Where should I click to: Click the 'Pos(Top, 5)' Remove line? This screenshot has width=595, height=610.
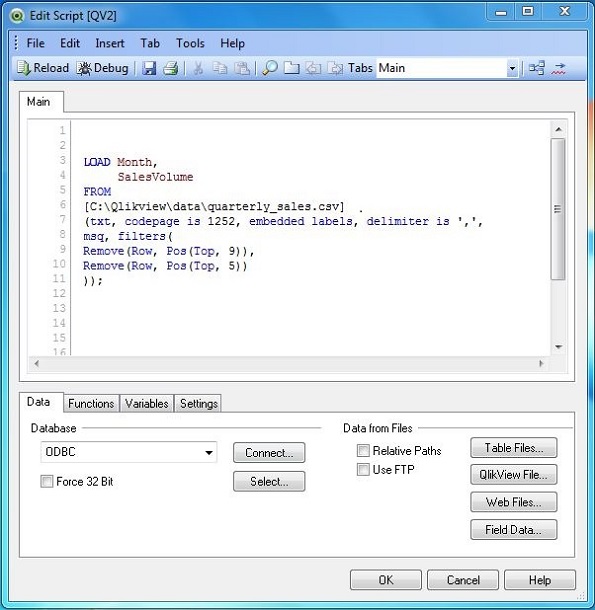point(165,266)
